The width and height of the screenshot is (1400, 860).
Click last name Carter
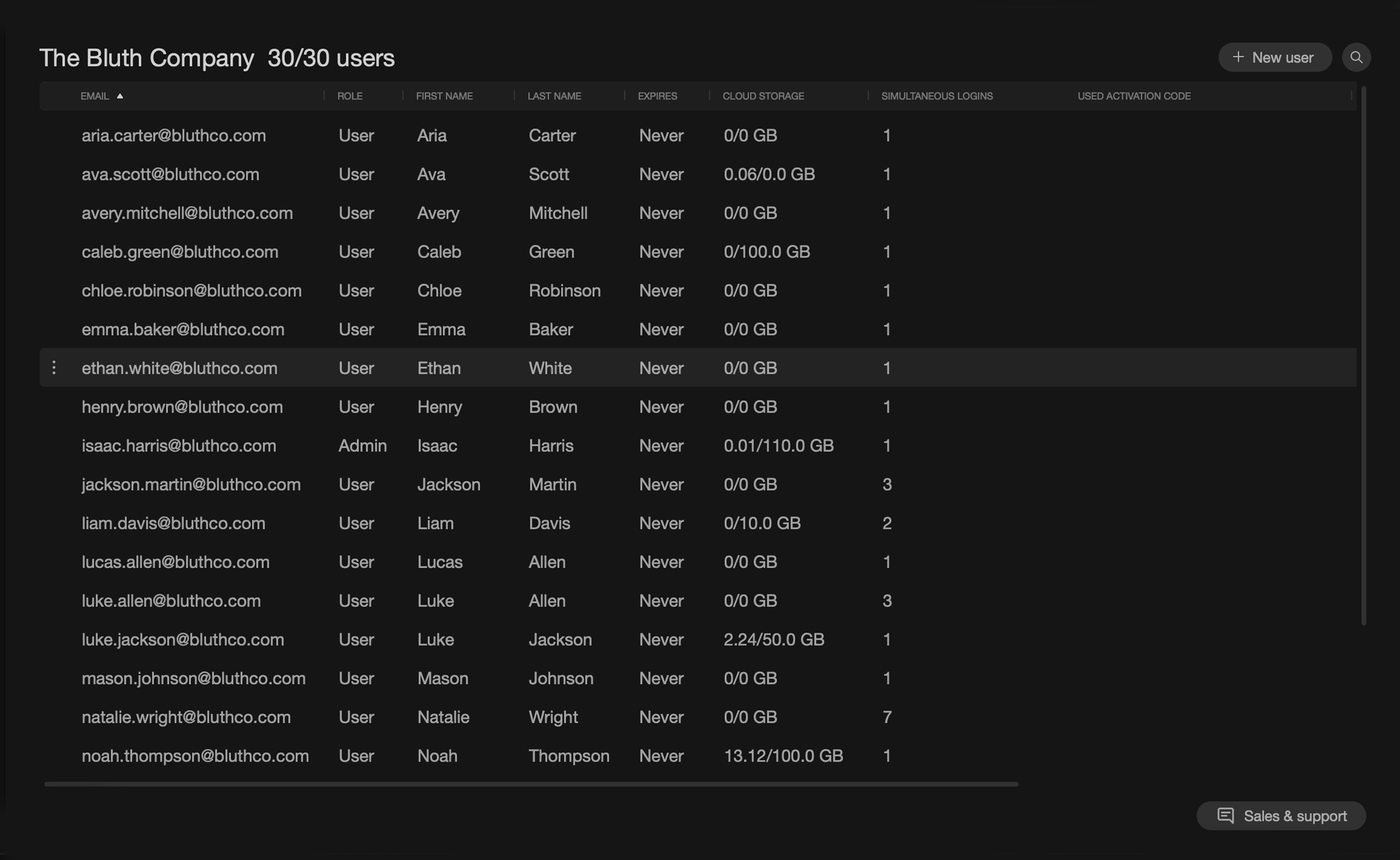552,135
